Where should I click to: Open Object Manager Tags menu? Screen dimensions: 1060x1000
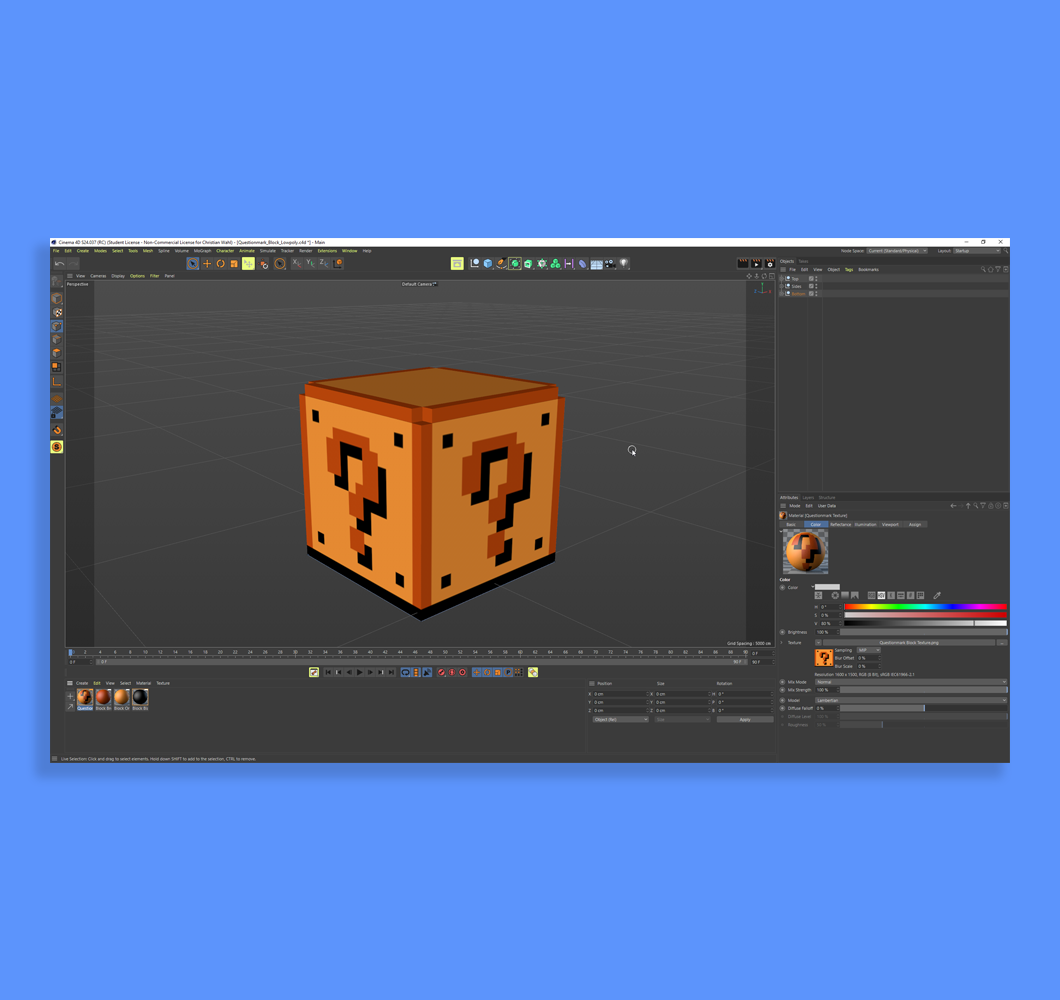[848, 270]
